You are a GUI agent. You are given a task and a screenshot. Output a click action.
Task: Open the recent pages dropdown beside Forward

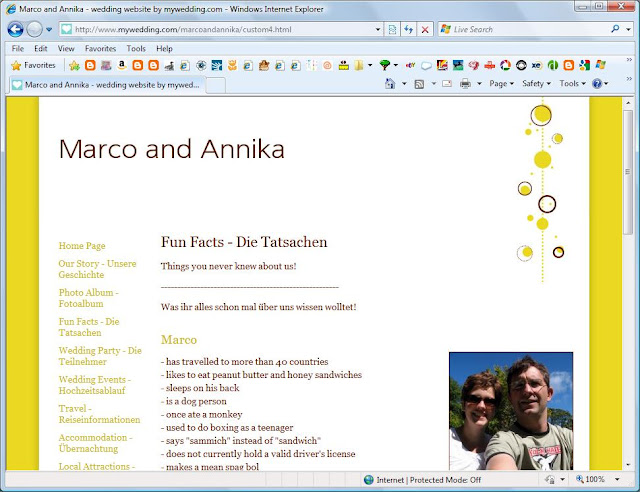pos(49,29)
